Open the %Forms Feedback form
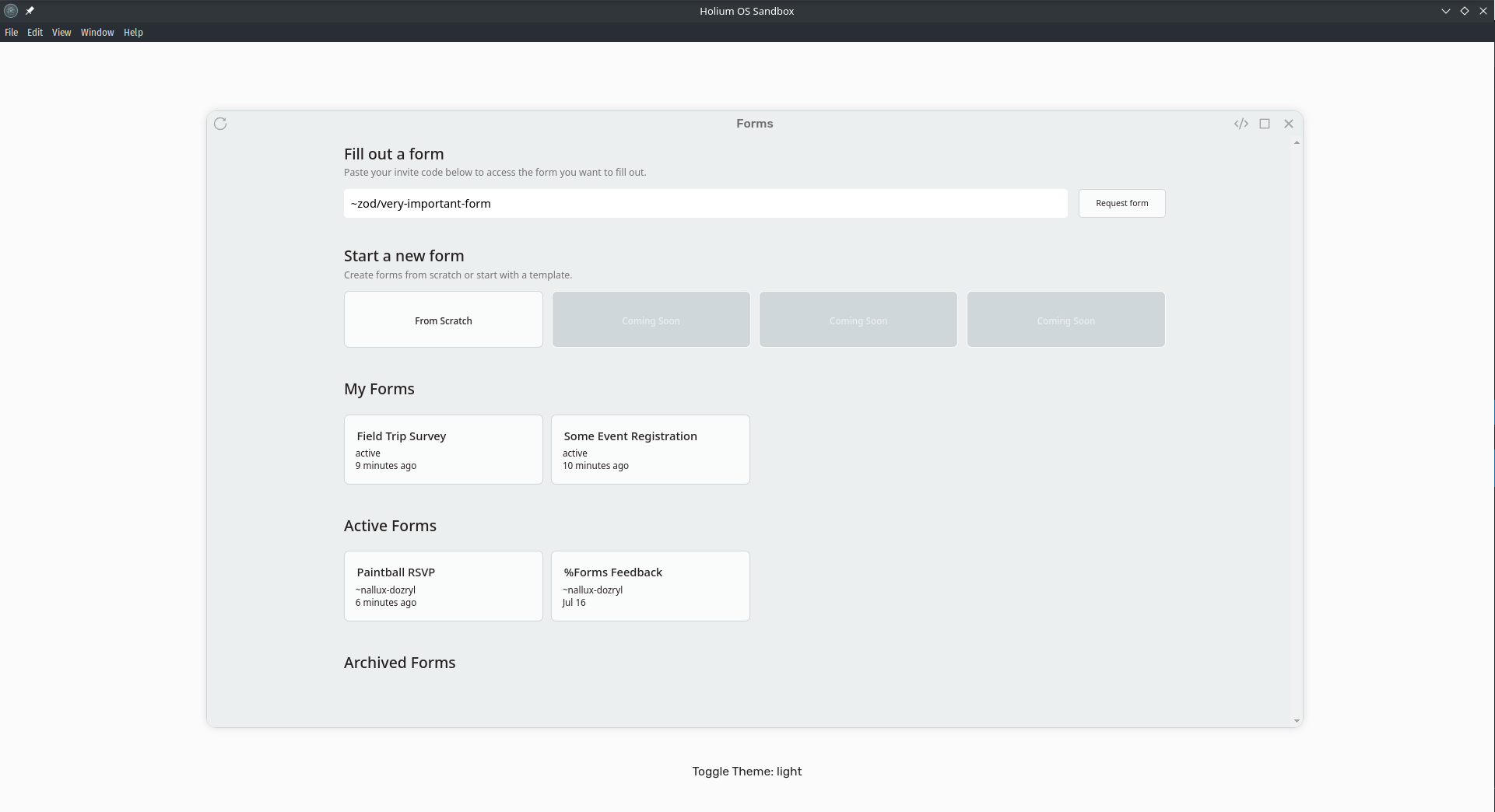Image resolution: width=1495 pixels, height=812 pixels. (650, 586)
